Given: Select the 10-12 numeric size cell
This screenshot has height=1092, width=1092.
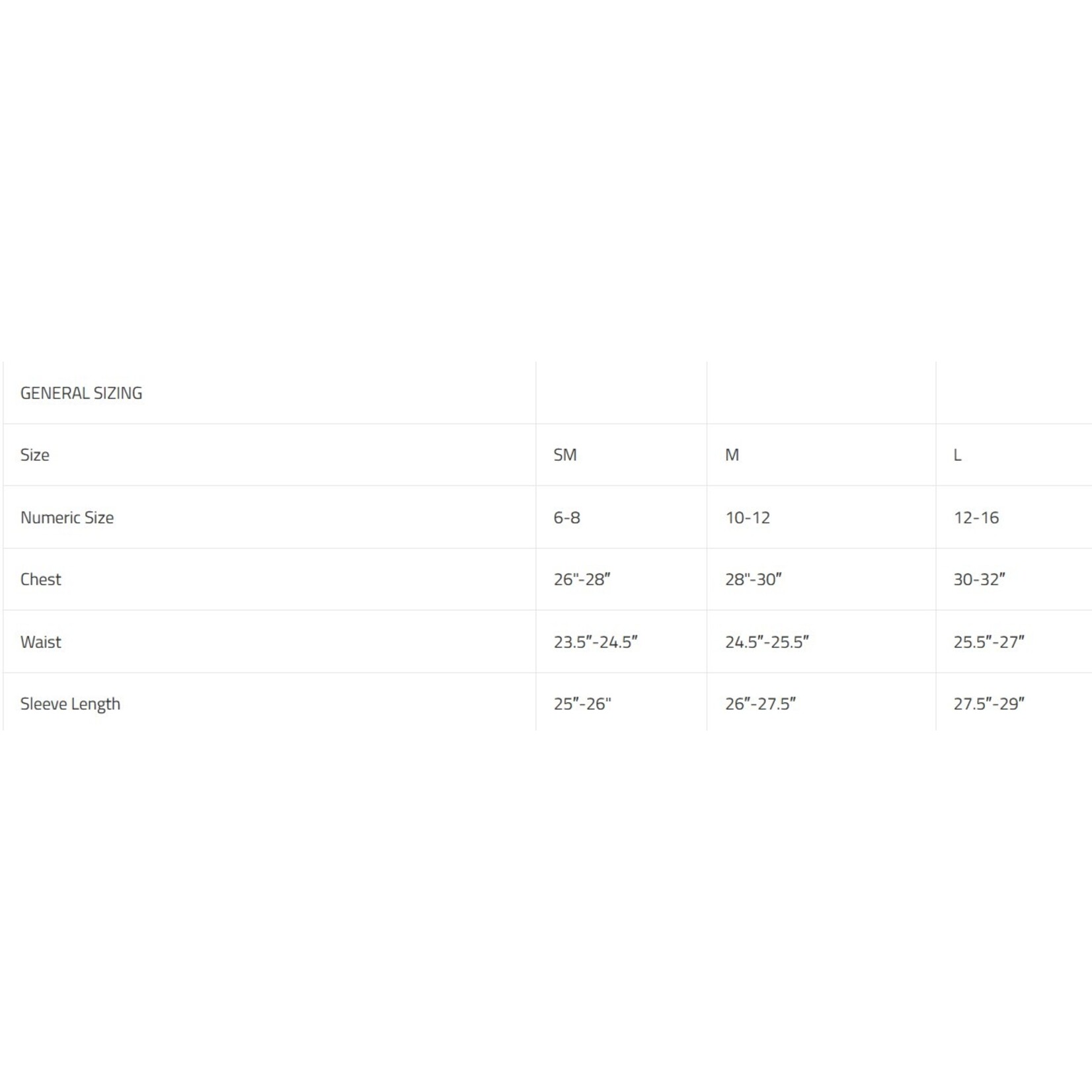Looking at the screenshot, I should pyautogui.click(x=748, y=518).
